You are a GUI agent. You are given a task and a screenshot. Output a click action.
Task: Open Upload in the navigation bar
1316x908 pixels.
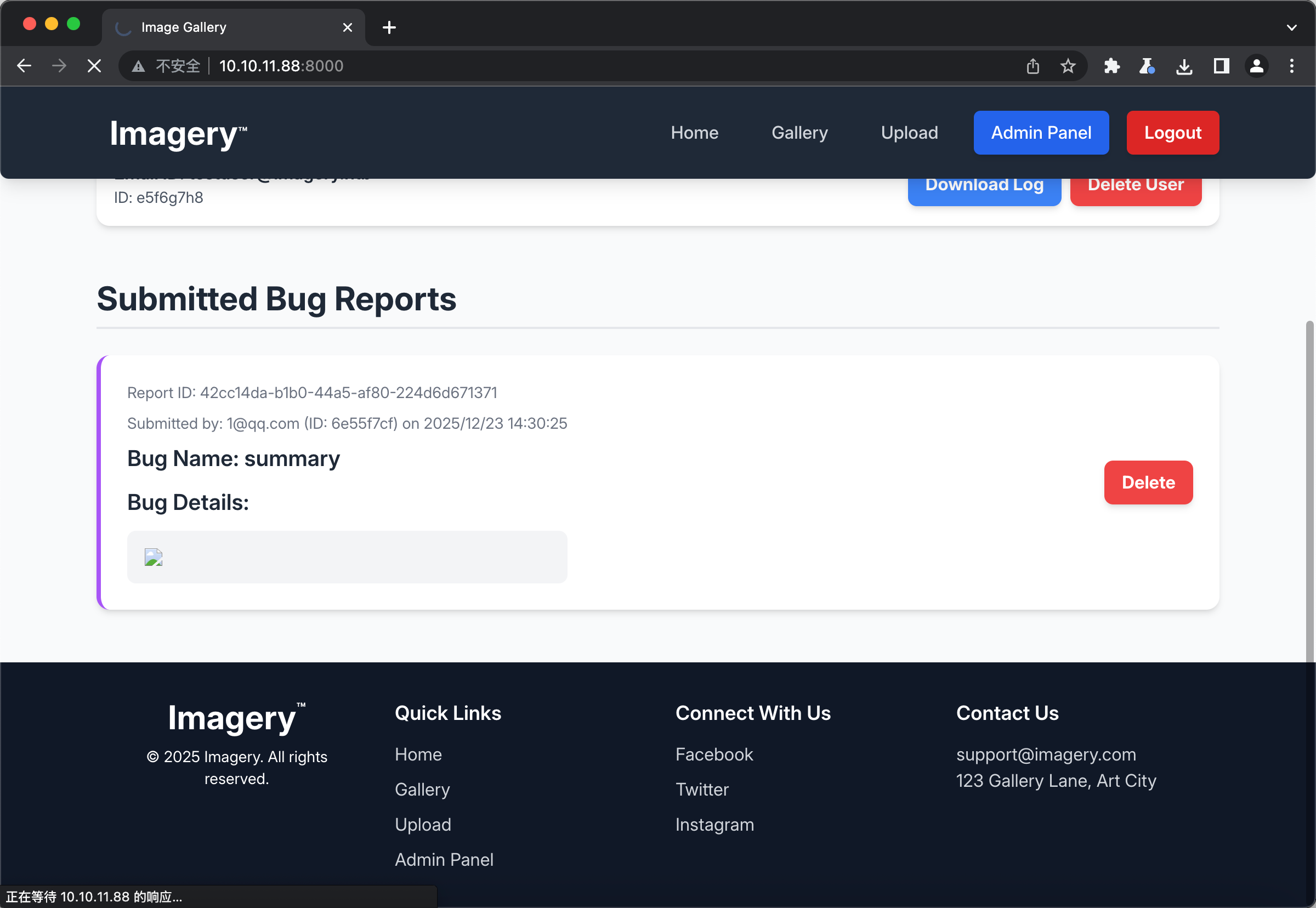click(x=909, y=133)
